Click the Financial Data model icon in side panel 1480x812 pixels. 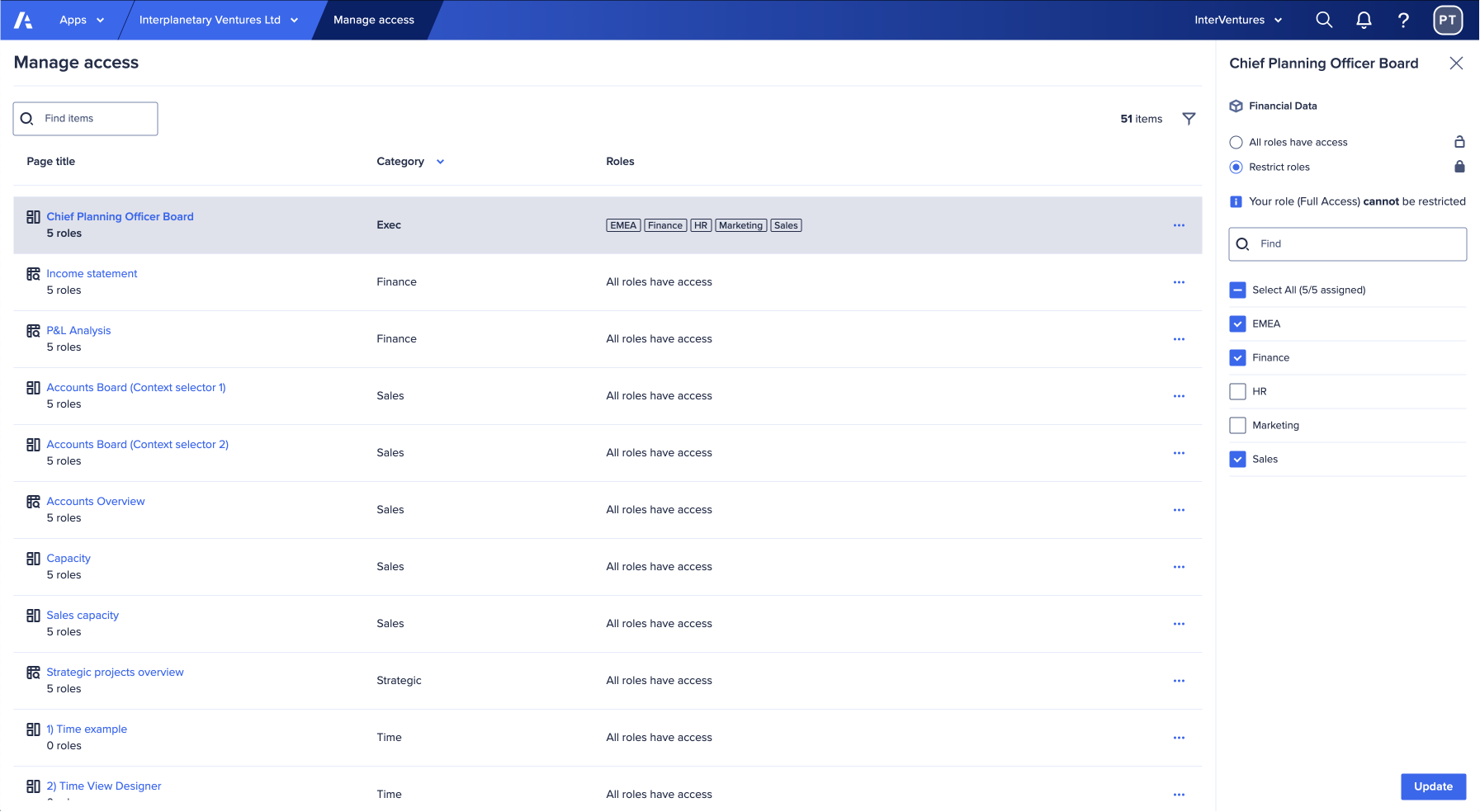click(x=1236, y=106)
